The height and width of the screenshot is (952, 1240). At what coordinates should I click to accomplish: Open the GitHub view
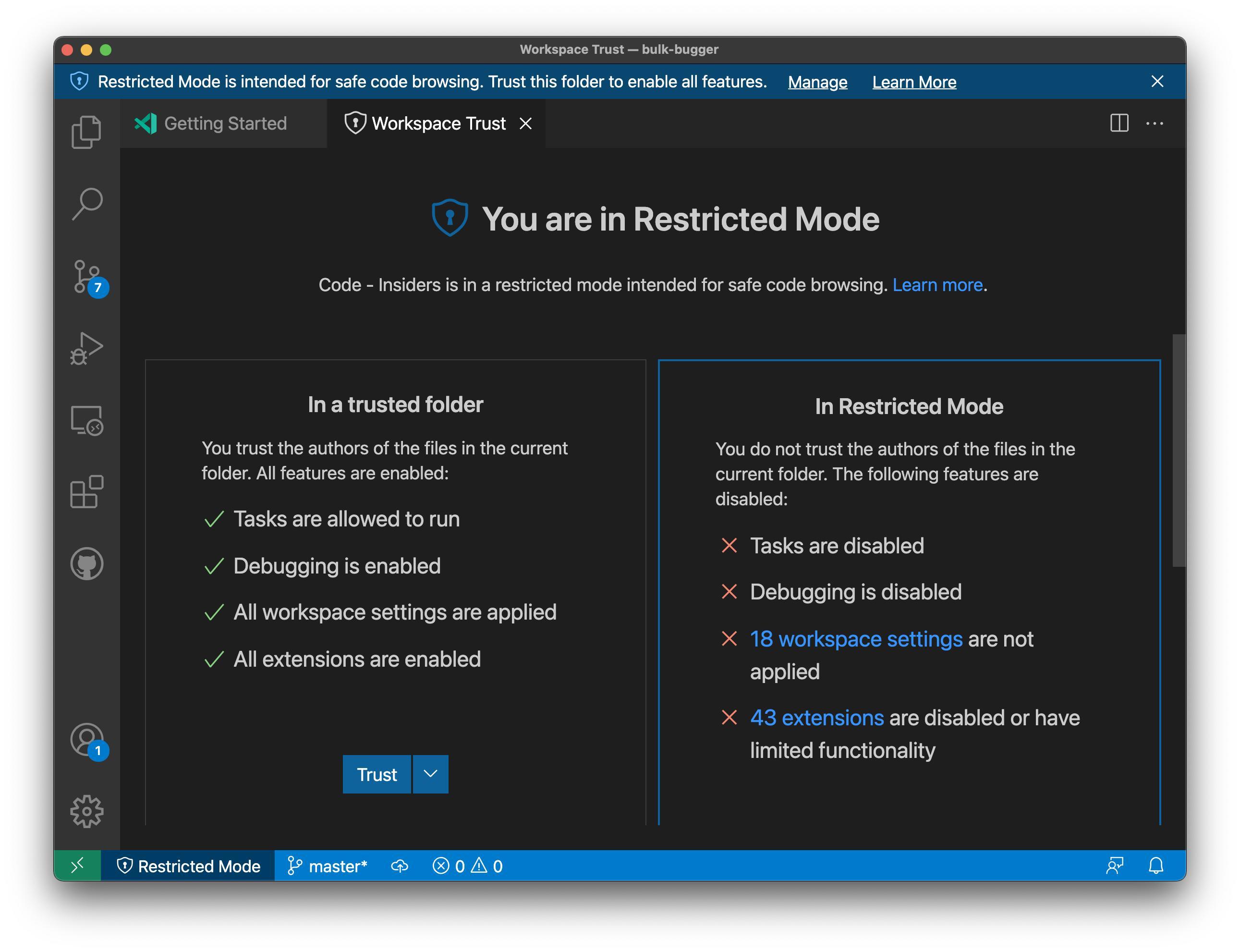point(86,563)
